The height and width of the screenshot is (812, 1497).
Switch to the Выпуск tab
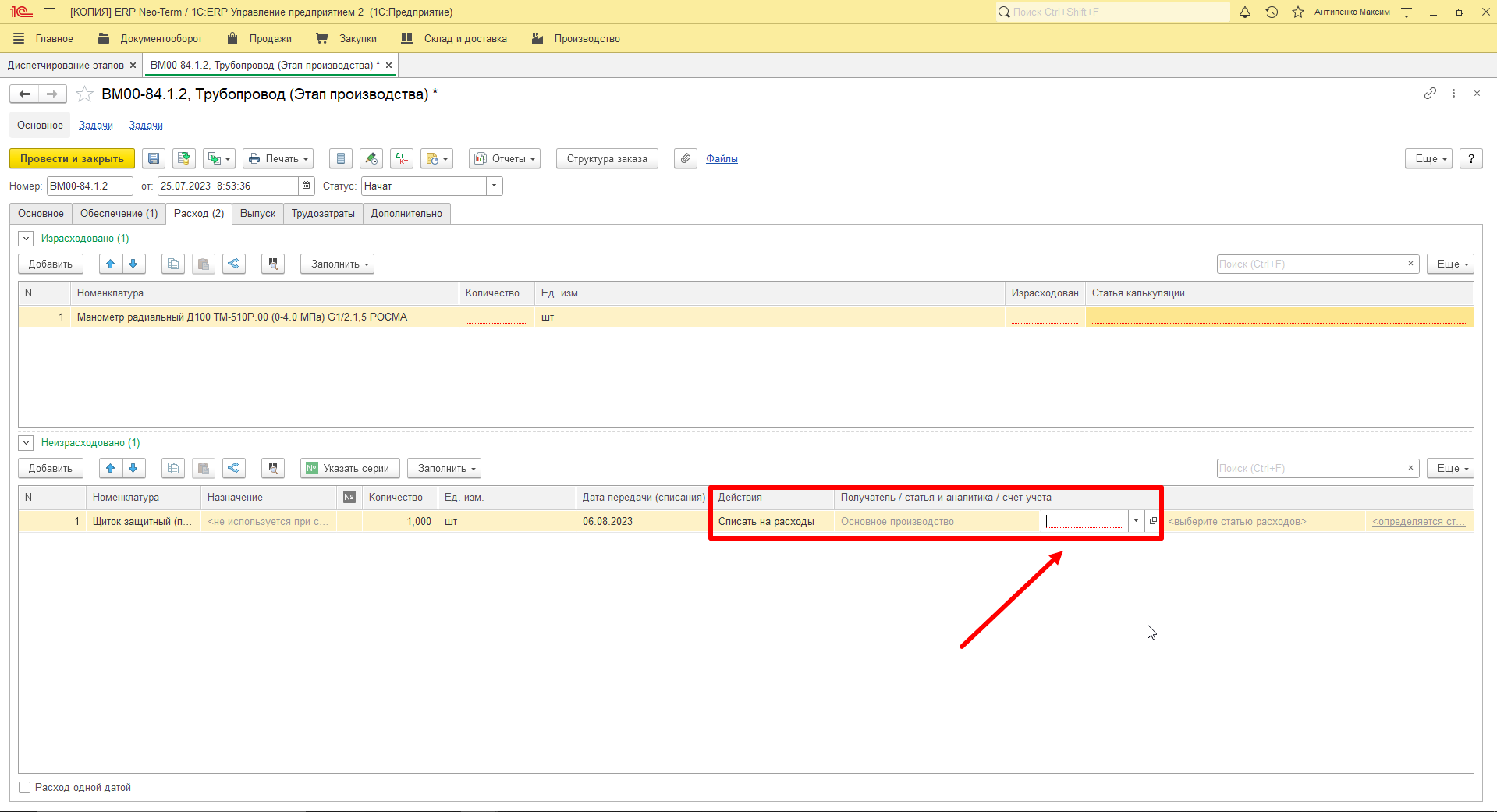point(257,213)
